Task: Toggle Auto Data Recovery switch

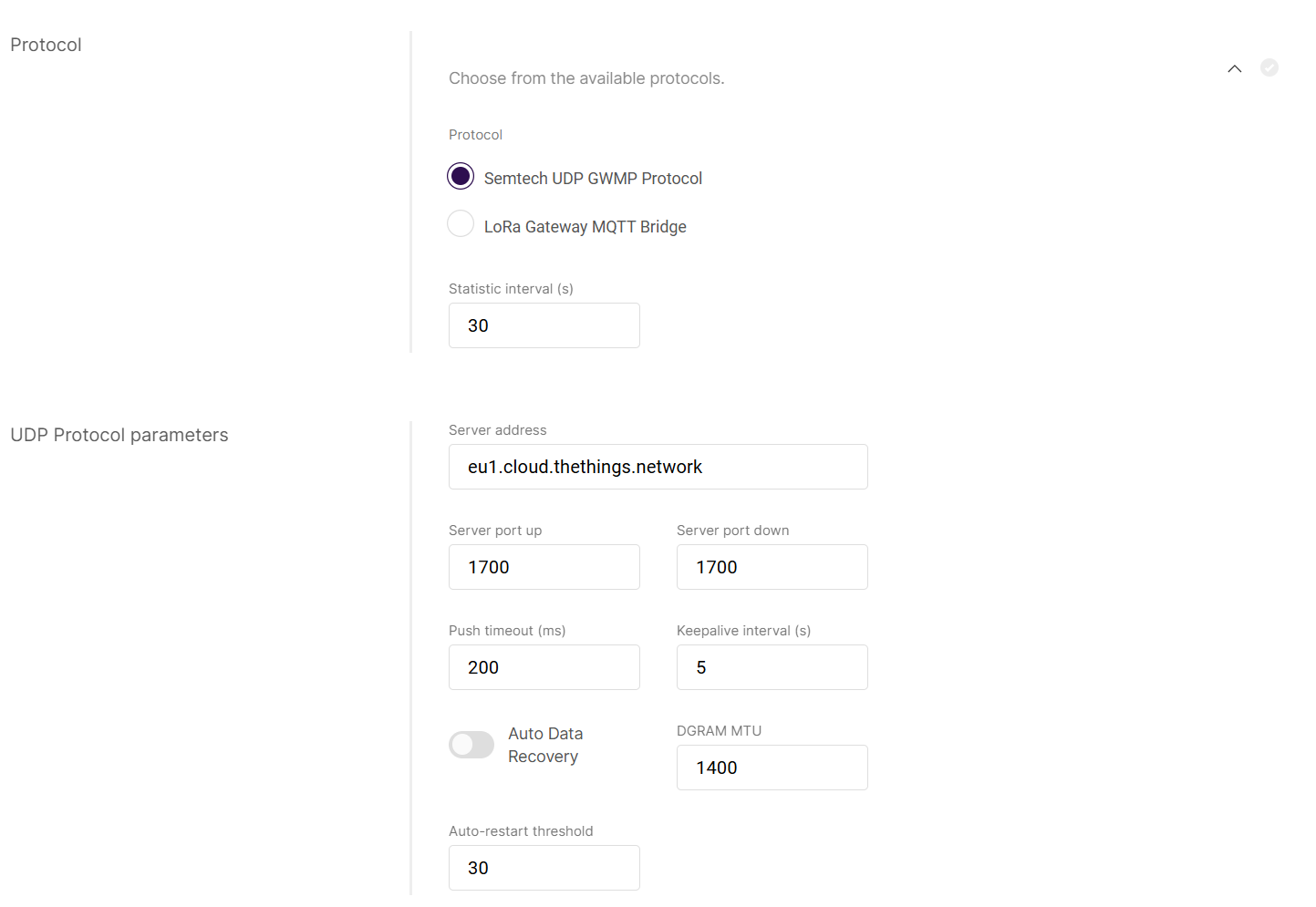Action: point(471,745)
